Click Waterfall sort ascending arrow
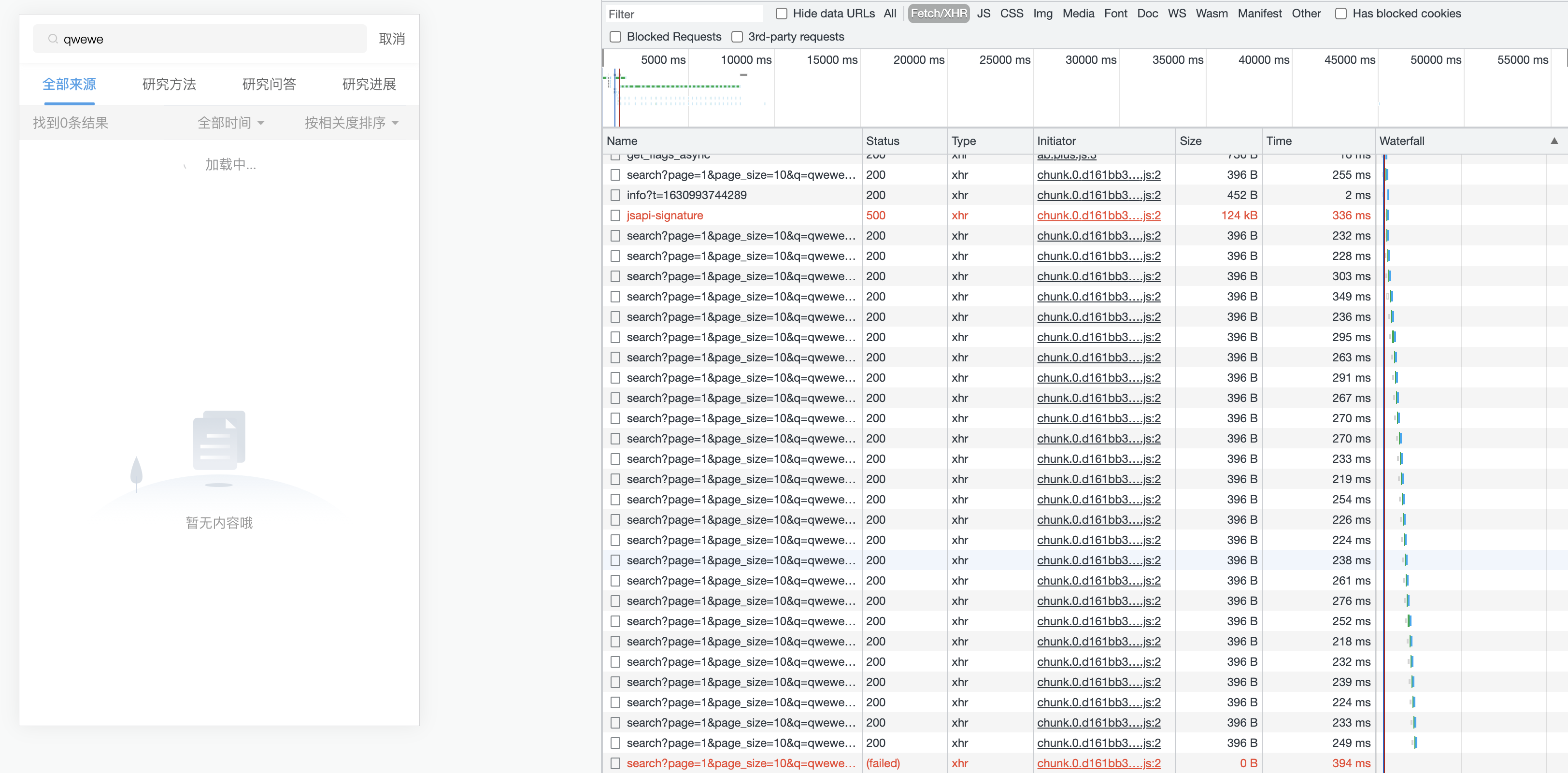The height and width of the screenshot is (773, 1568). [x=1554, y=141]
